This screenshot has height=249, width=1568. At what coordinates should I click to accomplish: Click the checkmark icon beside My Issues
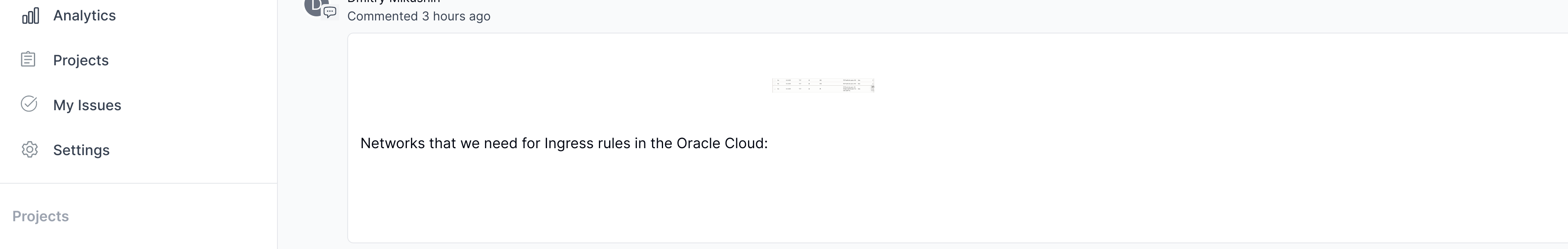click(x=29, y=105)
